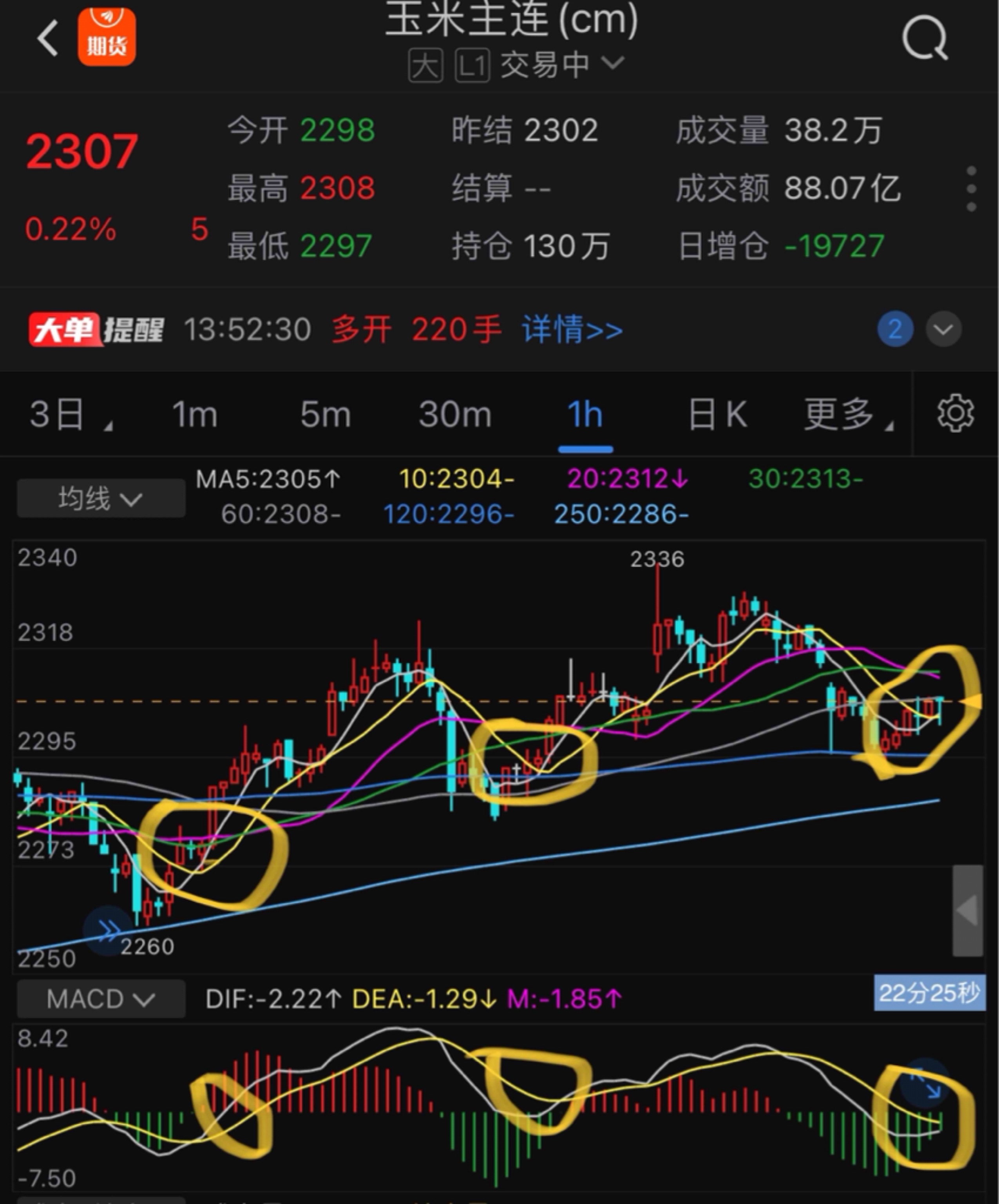Image resolution: width=999 pixels, height=1204 pixels.
Task: Open the three-dot more options menu
Action: coord(971,189)
